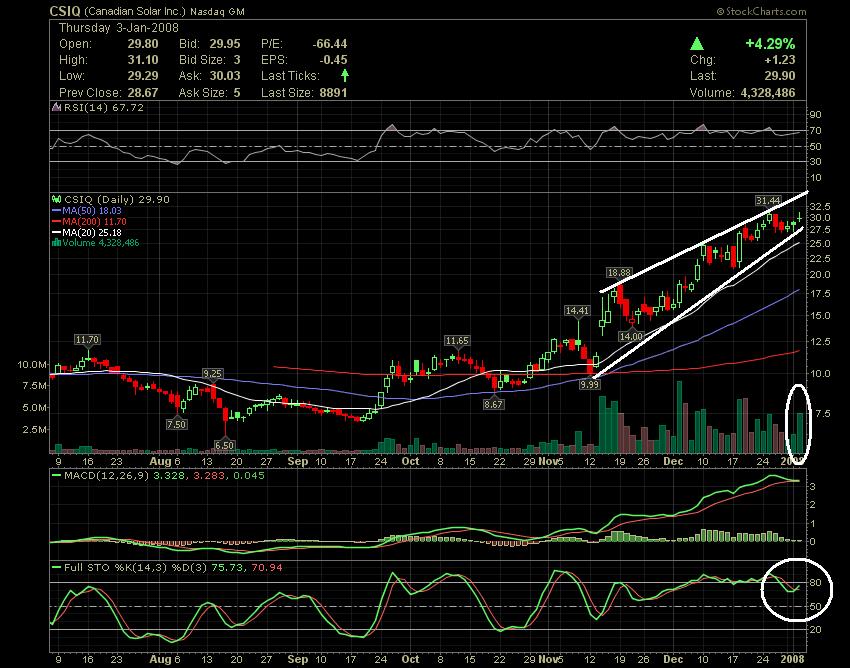Click the Ask value 30.03
850x668 pixels.
[x=224, y=76]
